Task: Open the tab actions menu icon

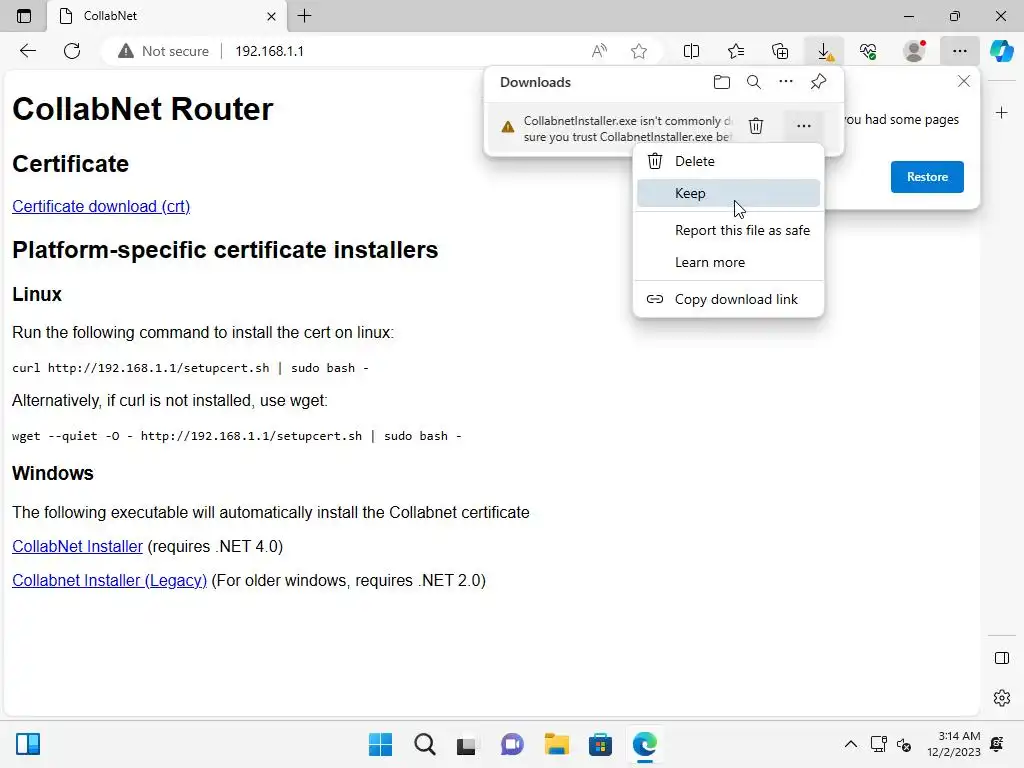Action: click(x=24, y=16)
